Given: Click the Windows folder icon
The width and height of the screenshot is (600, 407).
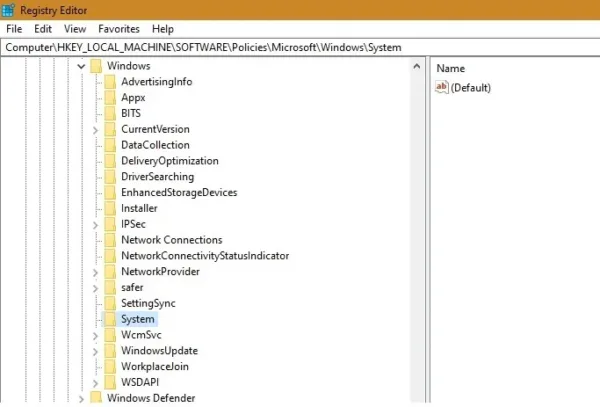Looking at the screenshot, I should pyautogui.click(x=96, y=66).
